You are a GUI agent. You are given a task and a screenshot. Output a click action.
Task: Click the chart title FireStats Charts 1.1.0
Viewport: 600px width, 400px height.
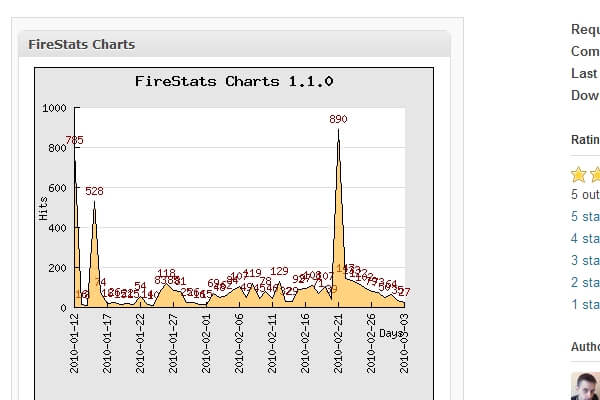[234, 81]
